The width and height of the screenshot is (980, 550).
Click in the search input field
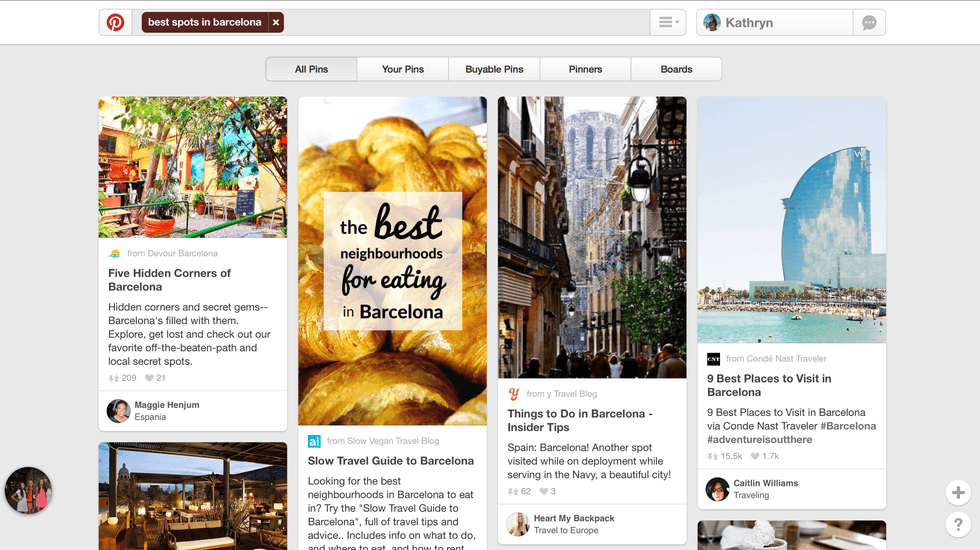click(466, 22)
